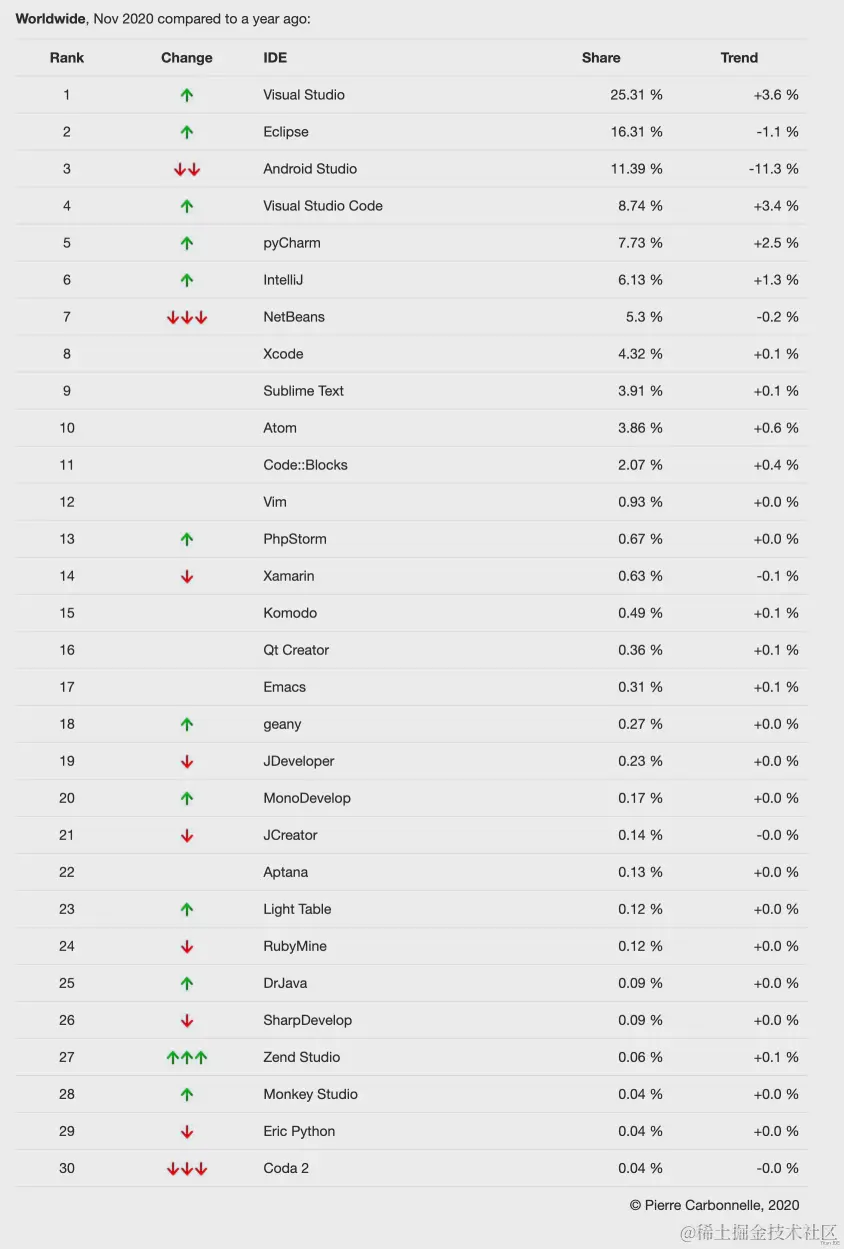
Task: Click the Eclipse IDE name
Action: (286, 132)
